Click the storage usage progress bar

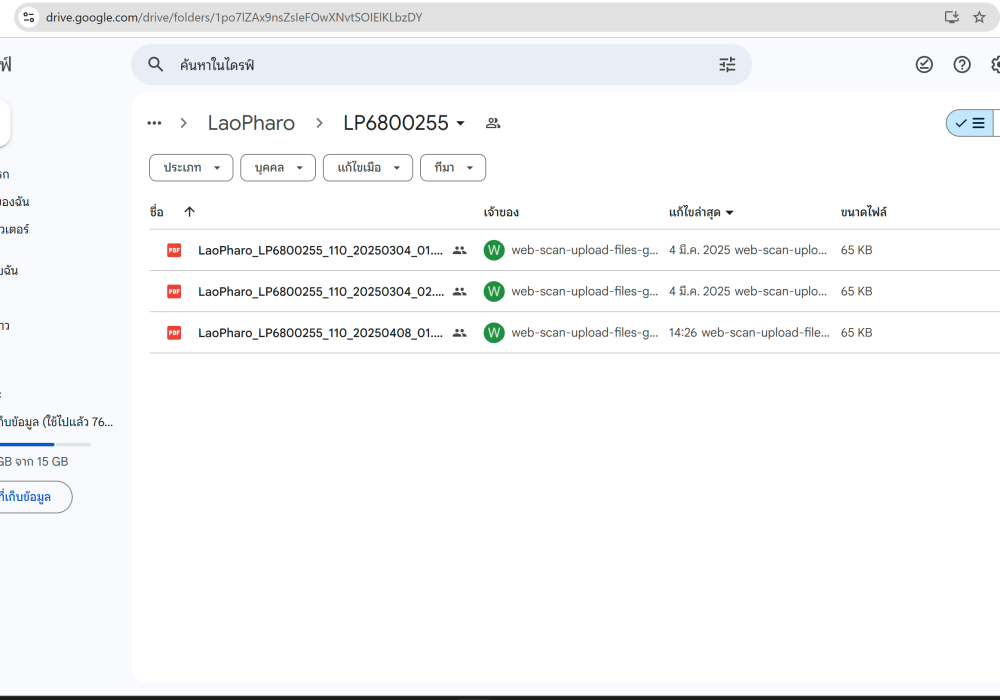point(45,444)
